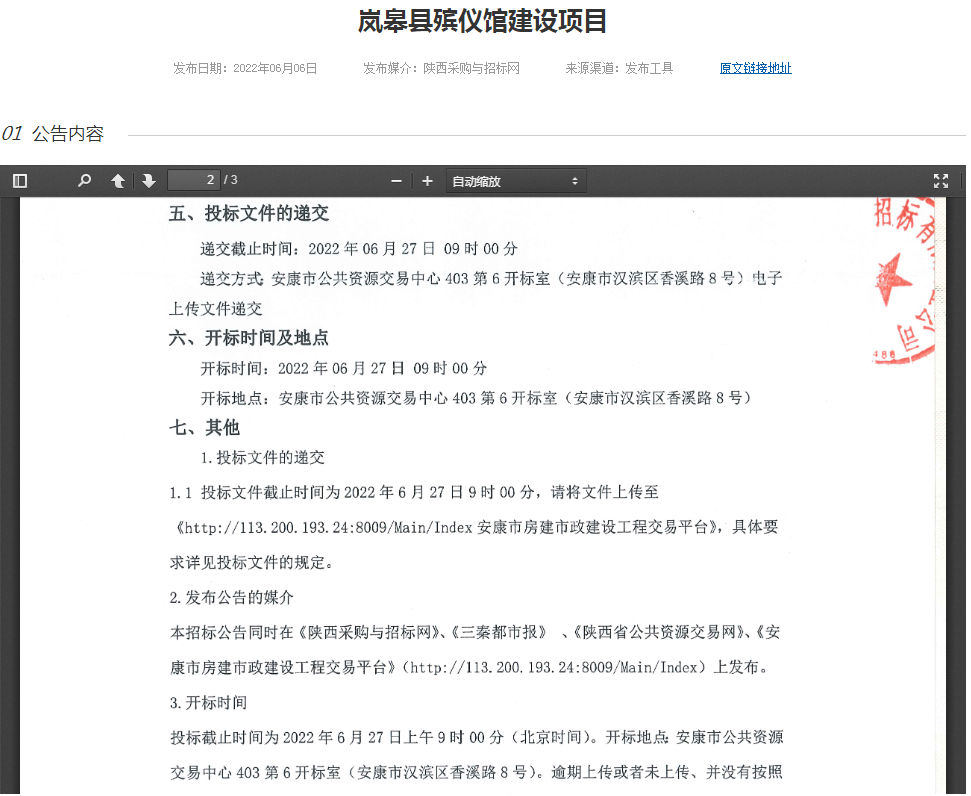The image size is (971, 796).
Task: Open the PDF find search tool
Action: point(84,181)
